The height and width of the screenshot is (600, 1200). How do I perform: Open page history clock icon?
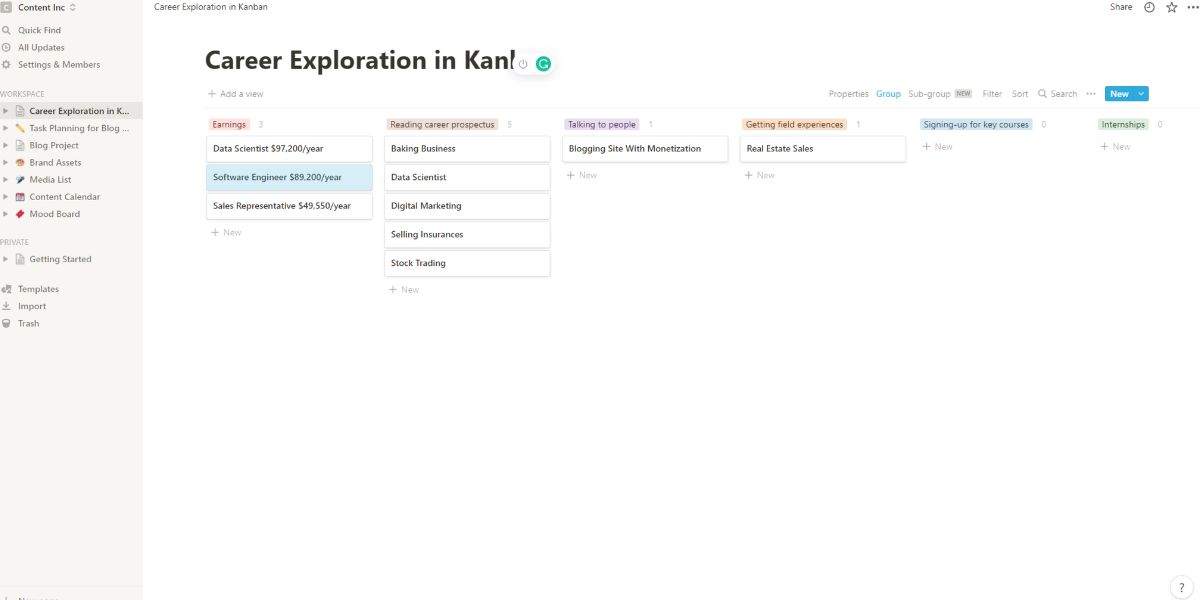tap(1149, 7)
